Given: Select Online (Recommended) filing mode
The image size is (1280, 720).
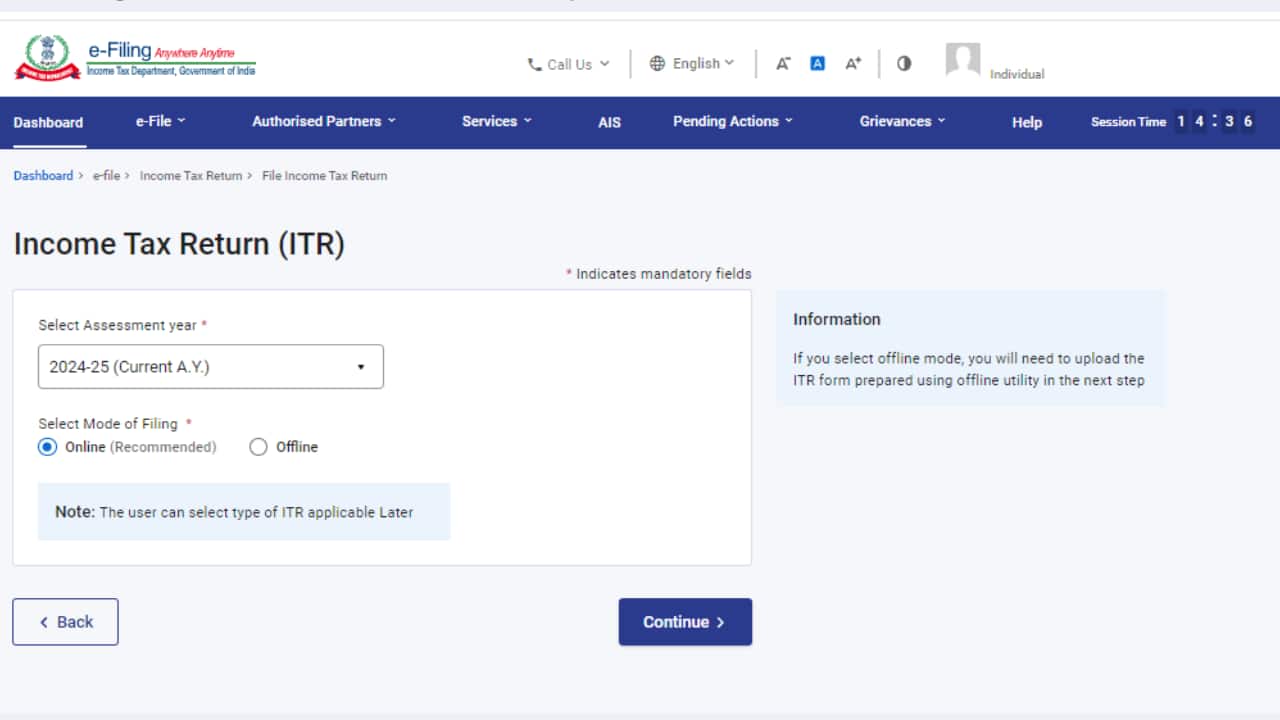Looking at the screenshot, I should (48, 447).
